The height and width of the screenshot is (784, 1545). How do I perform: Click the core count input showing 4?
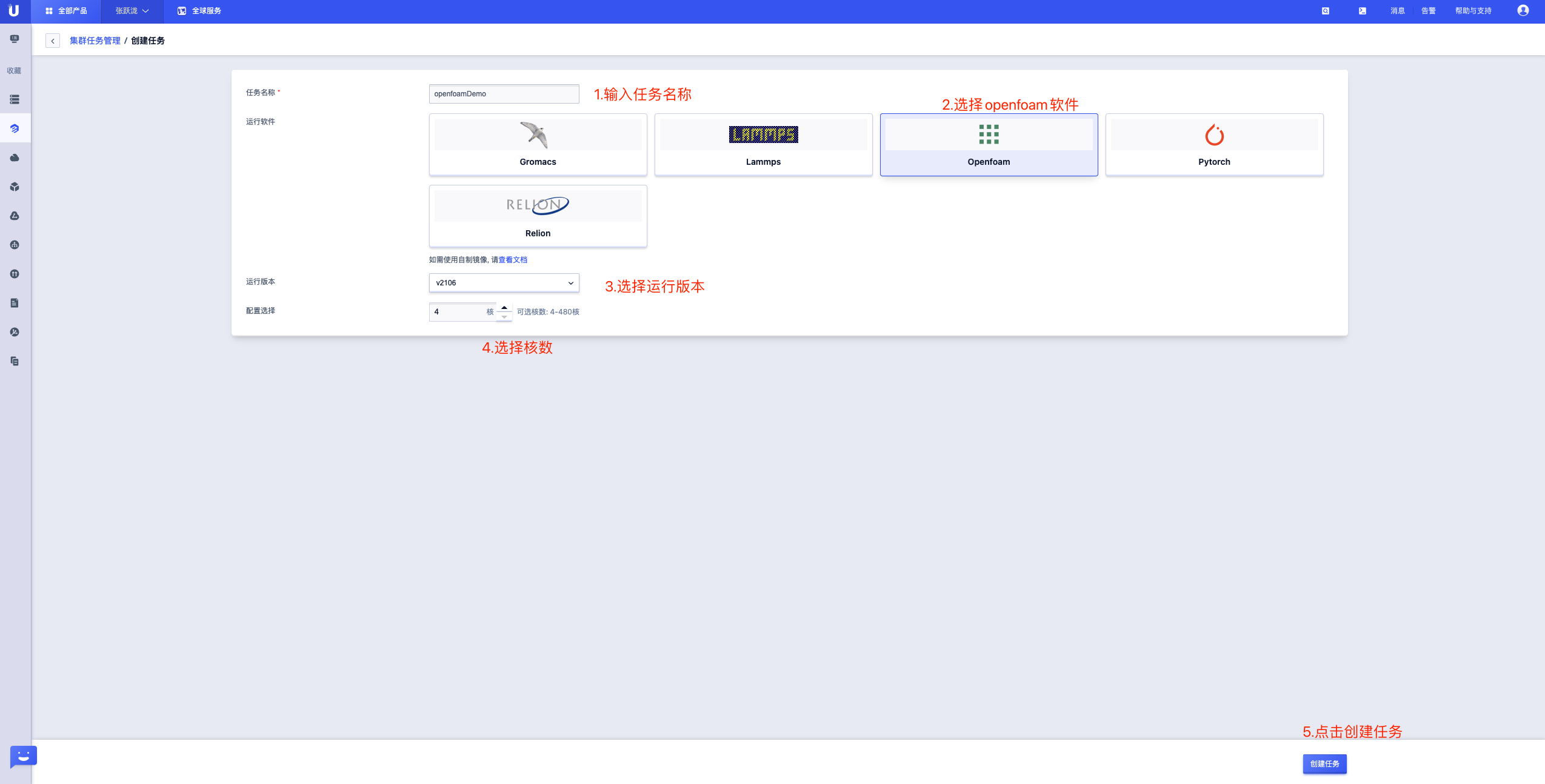(x=462, y=312)
